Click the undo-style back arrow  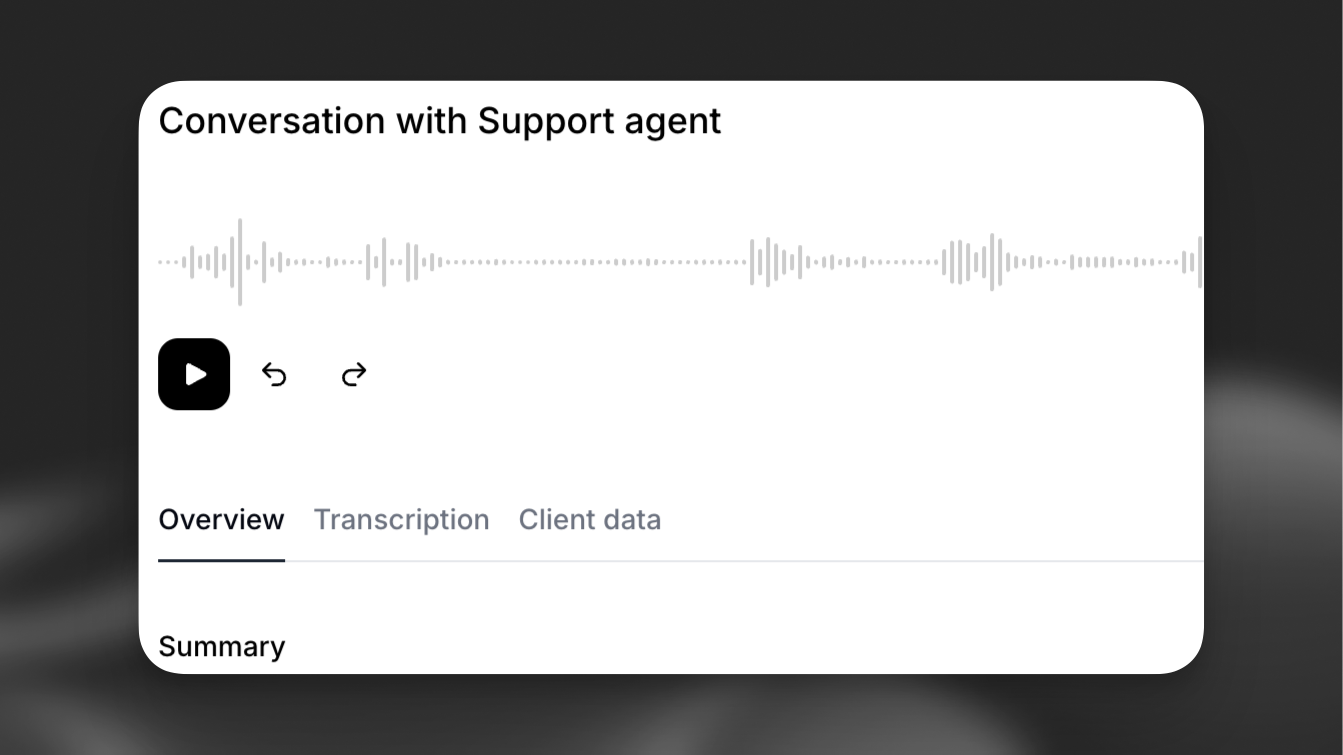click(274, 375)
